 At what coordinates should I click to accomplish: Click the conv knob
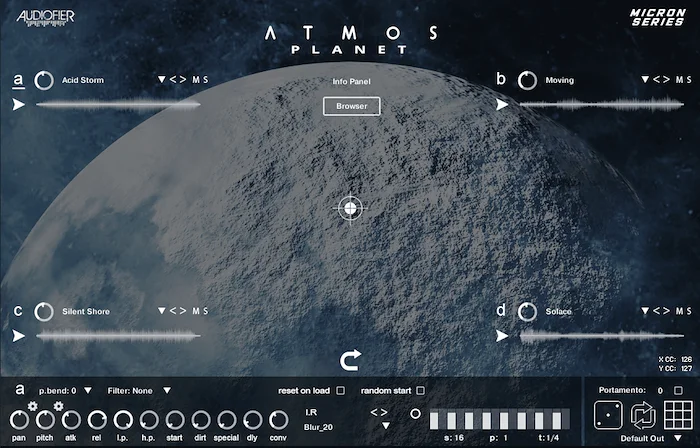(278, 420)
